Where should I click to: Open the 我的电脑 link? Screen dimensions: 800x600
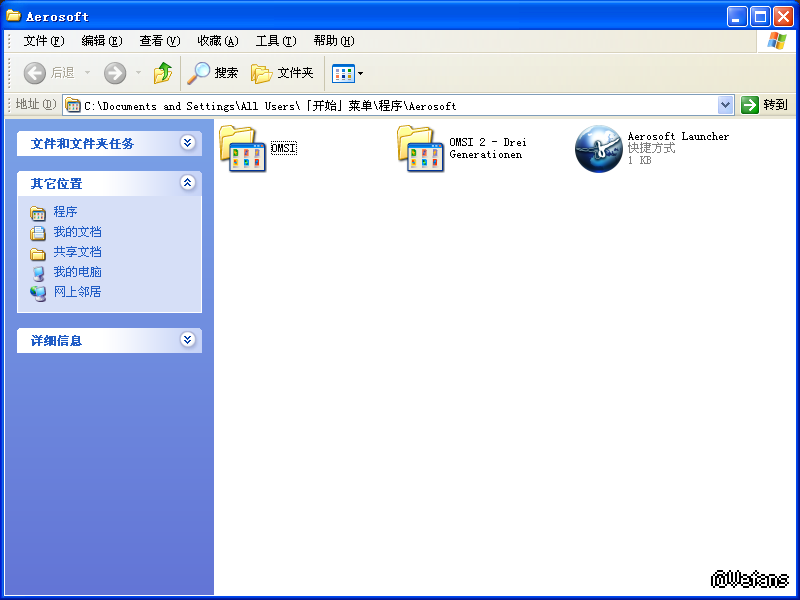click(77, 271)
